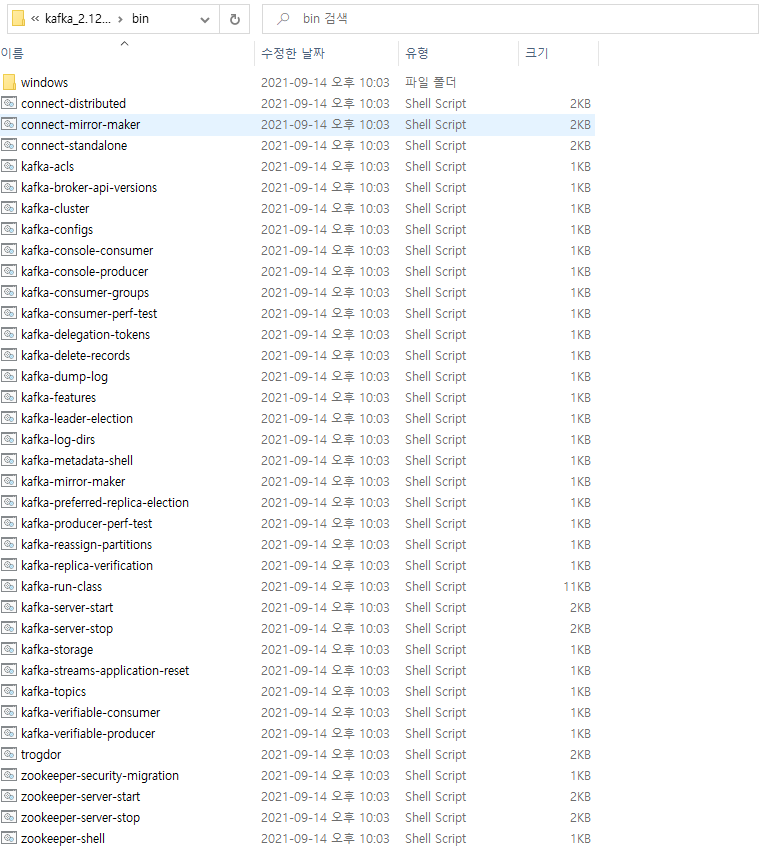Open the address bar history dropdown
The height and width of the screenshot is (847, 763).
click(x=205, y=19)
